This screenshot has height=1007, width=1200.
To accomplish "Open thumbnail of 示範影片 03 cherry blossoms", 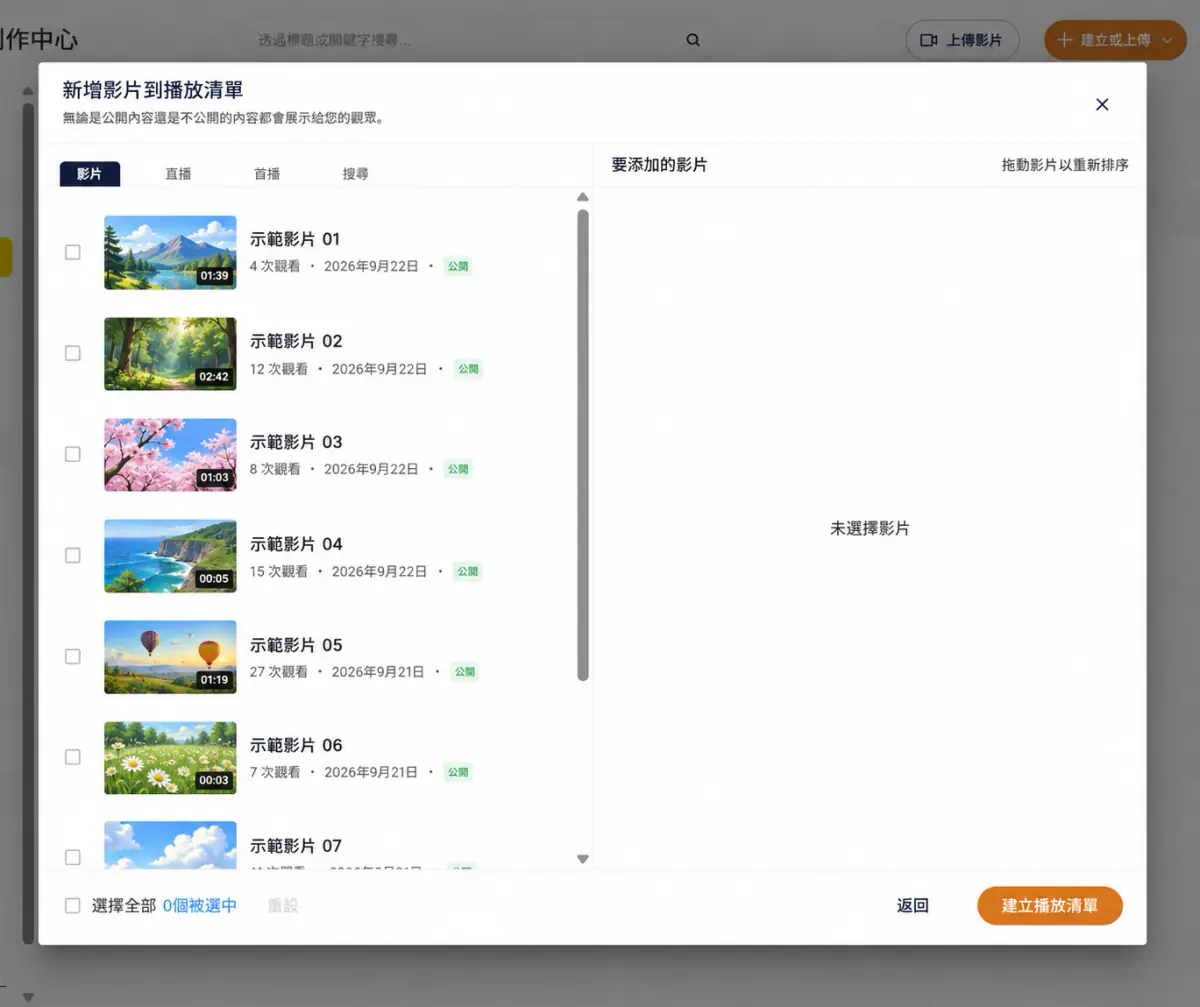I will coord(170,454).
